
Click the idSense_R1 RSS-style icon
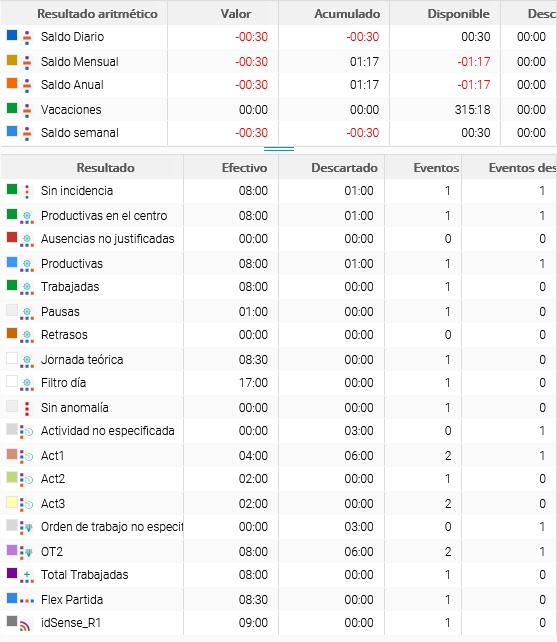click(x=25, y=625)
